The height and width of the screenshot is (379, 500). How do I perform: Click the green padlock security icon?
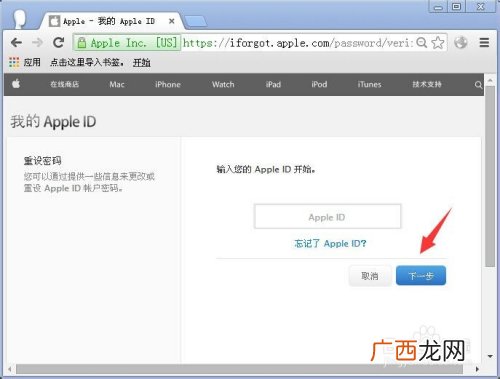(x=82, y=43)
